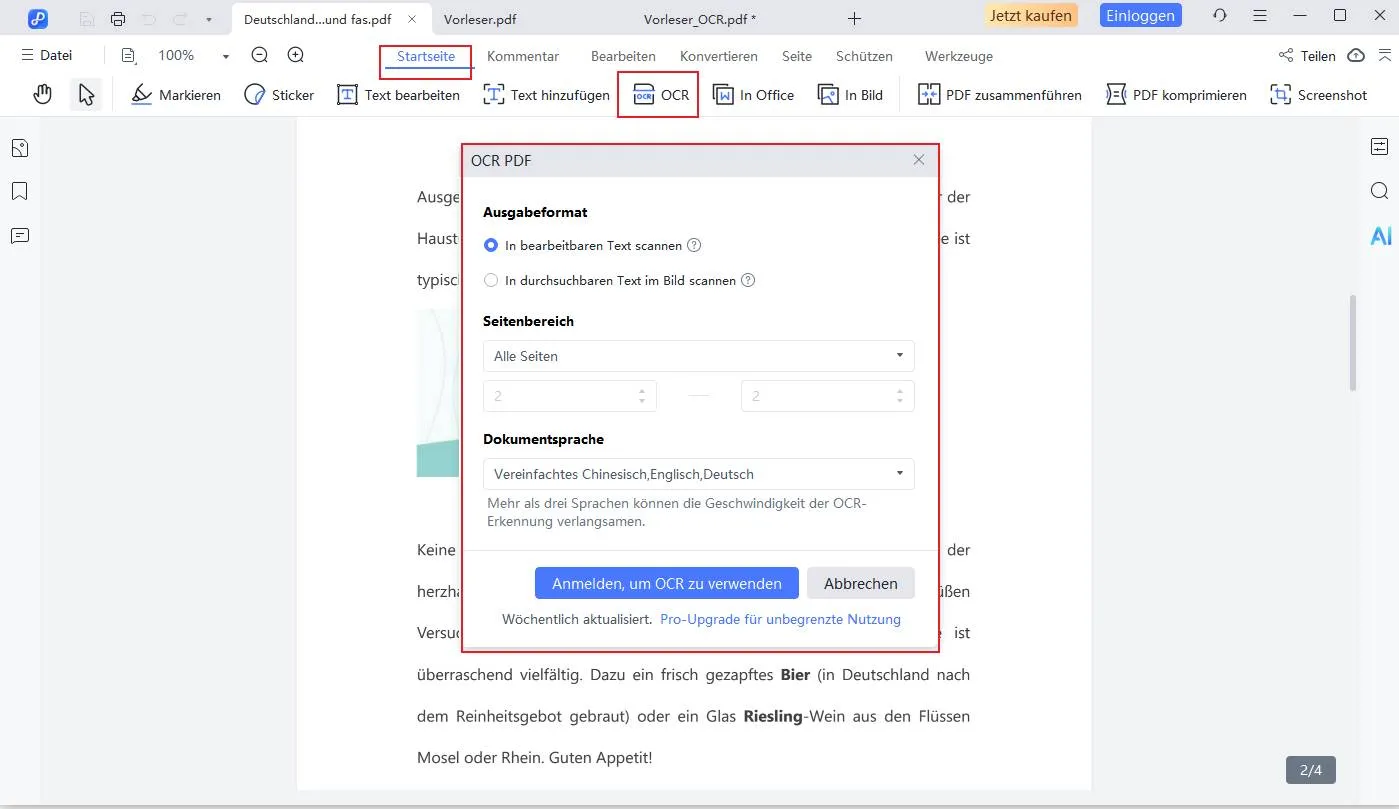Click the undo arrow
The height and width of the screenshot is (809, 1399).
149,18
